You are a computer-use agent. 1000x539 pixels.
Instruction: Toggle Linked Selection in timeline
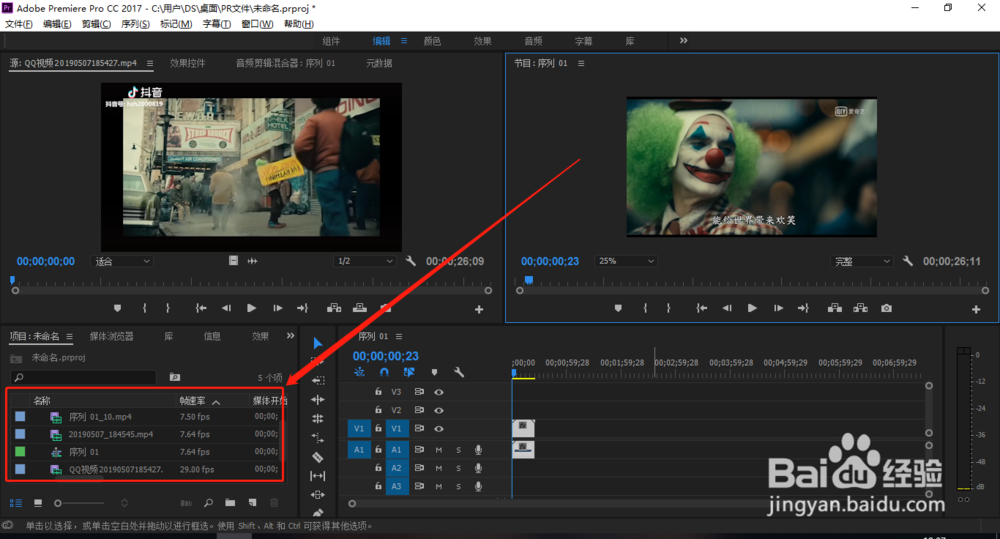(x=409, y=372)
